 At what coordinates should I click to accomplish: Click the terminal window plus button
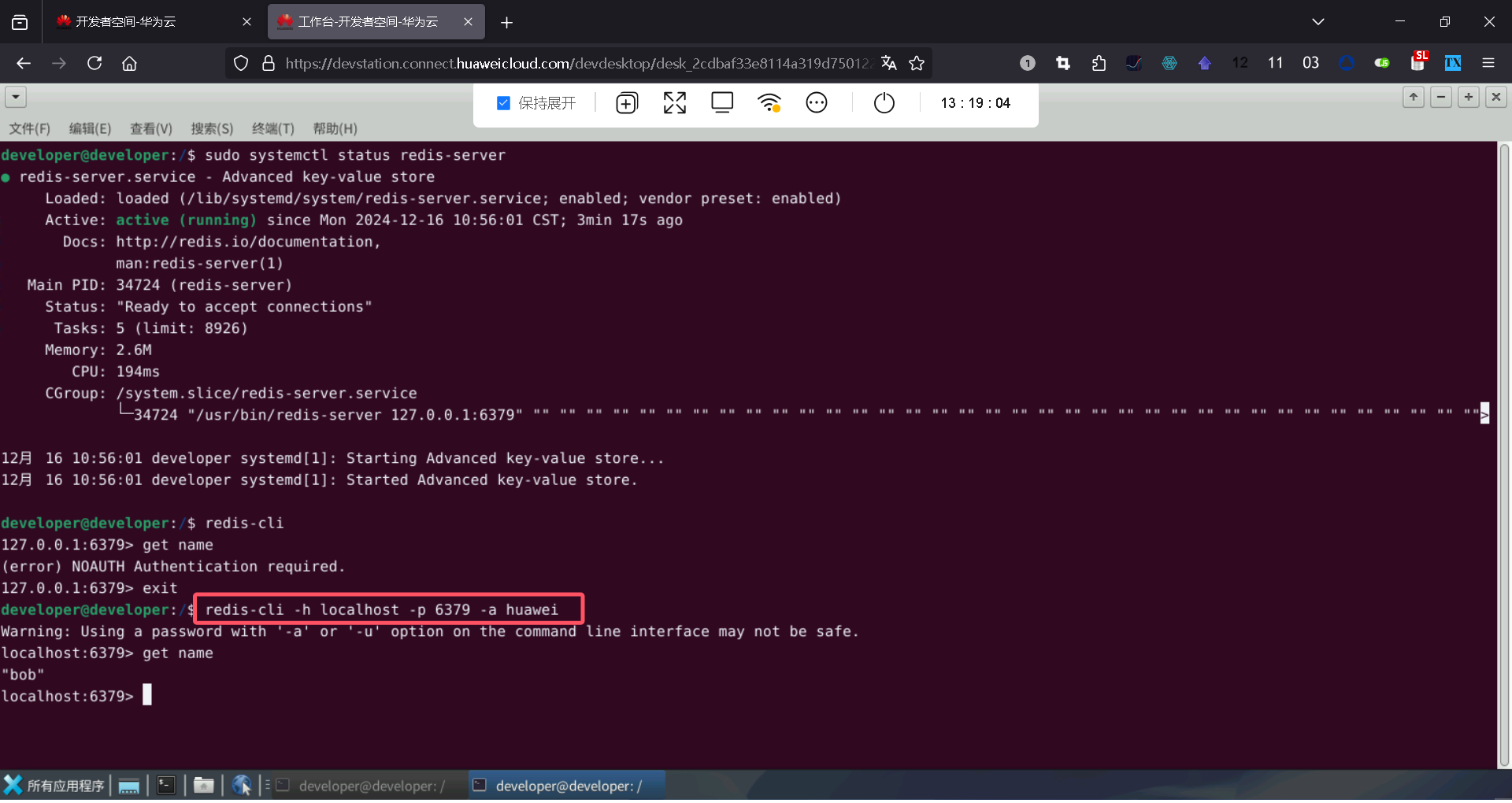(1469, 97)
